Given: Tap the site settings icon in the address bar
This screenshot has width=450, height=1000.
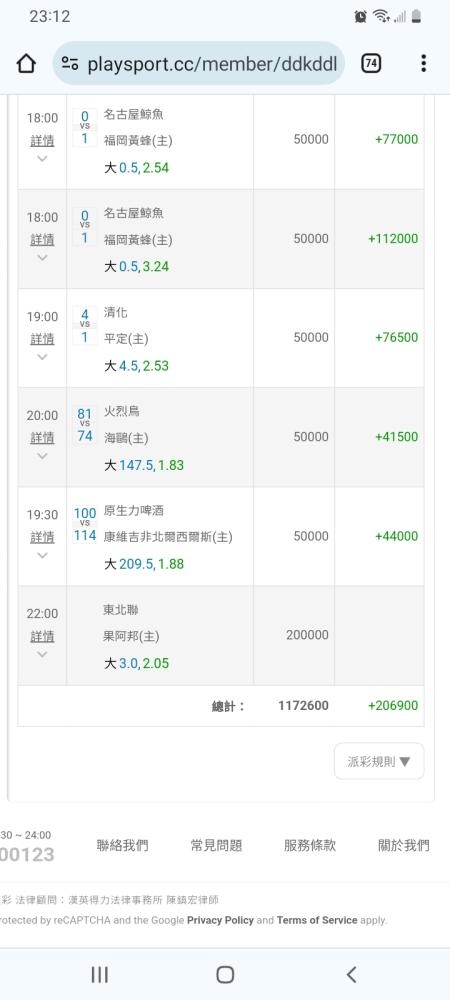Looking at the screenshot, I should (70, 63).
